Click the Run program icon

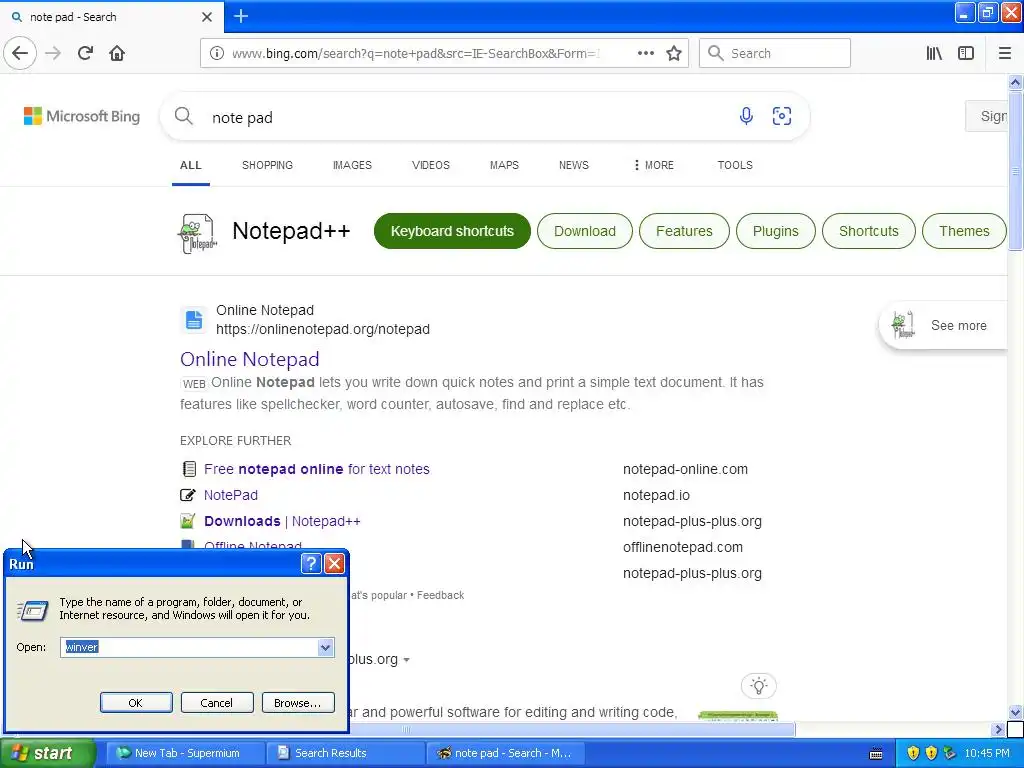(x=33, y=610)
